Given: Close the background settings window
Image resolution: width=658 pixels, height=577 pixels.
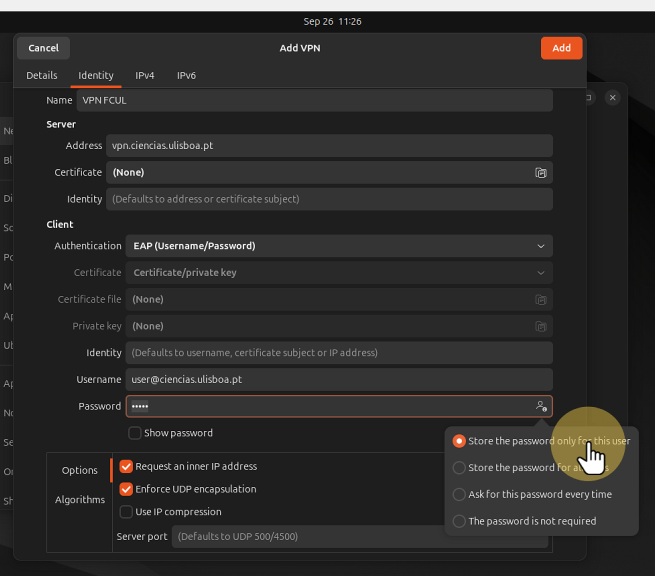Looking at the screenshot, I should 613,98.
